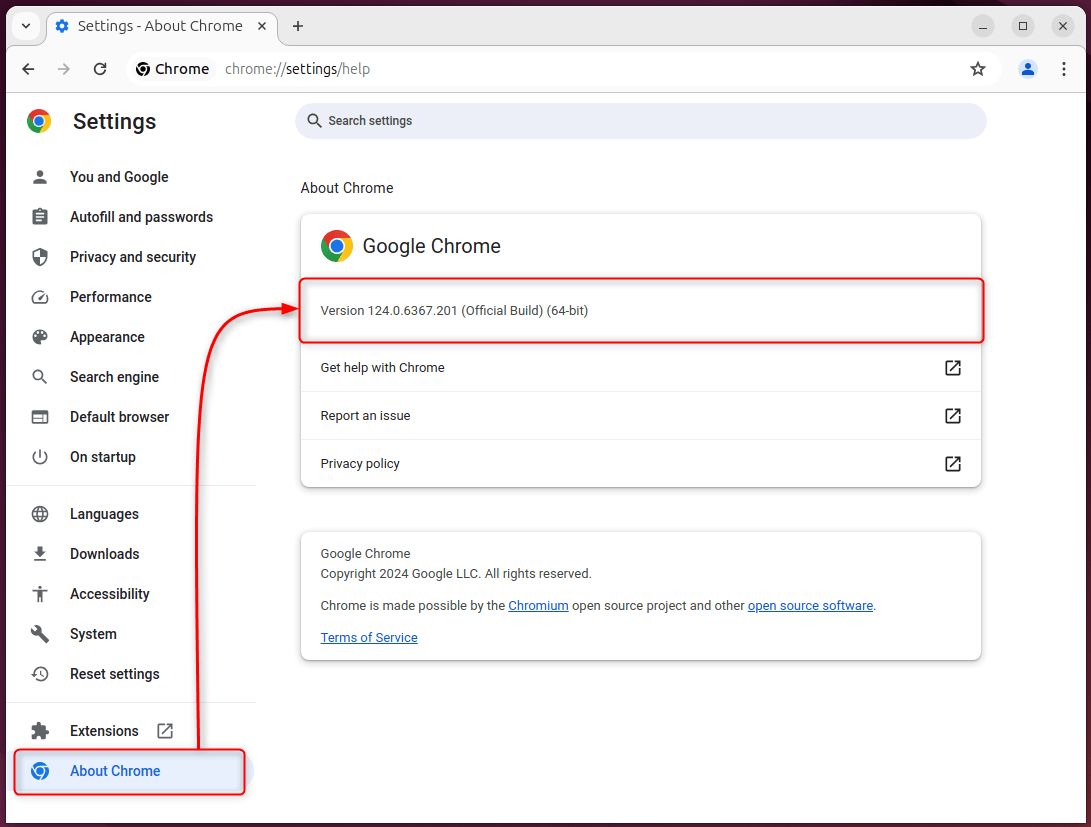1091x827 pixels.
Task: Click the Downloads arrow icon
Action: coord(40,554)
